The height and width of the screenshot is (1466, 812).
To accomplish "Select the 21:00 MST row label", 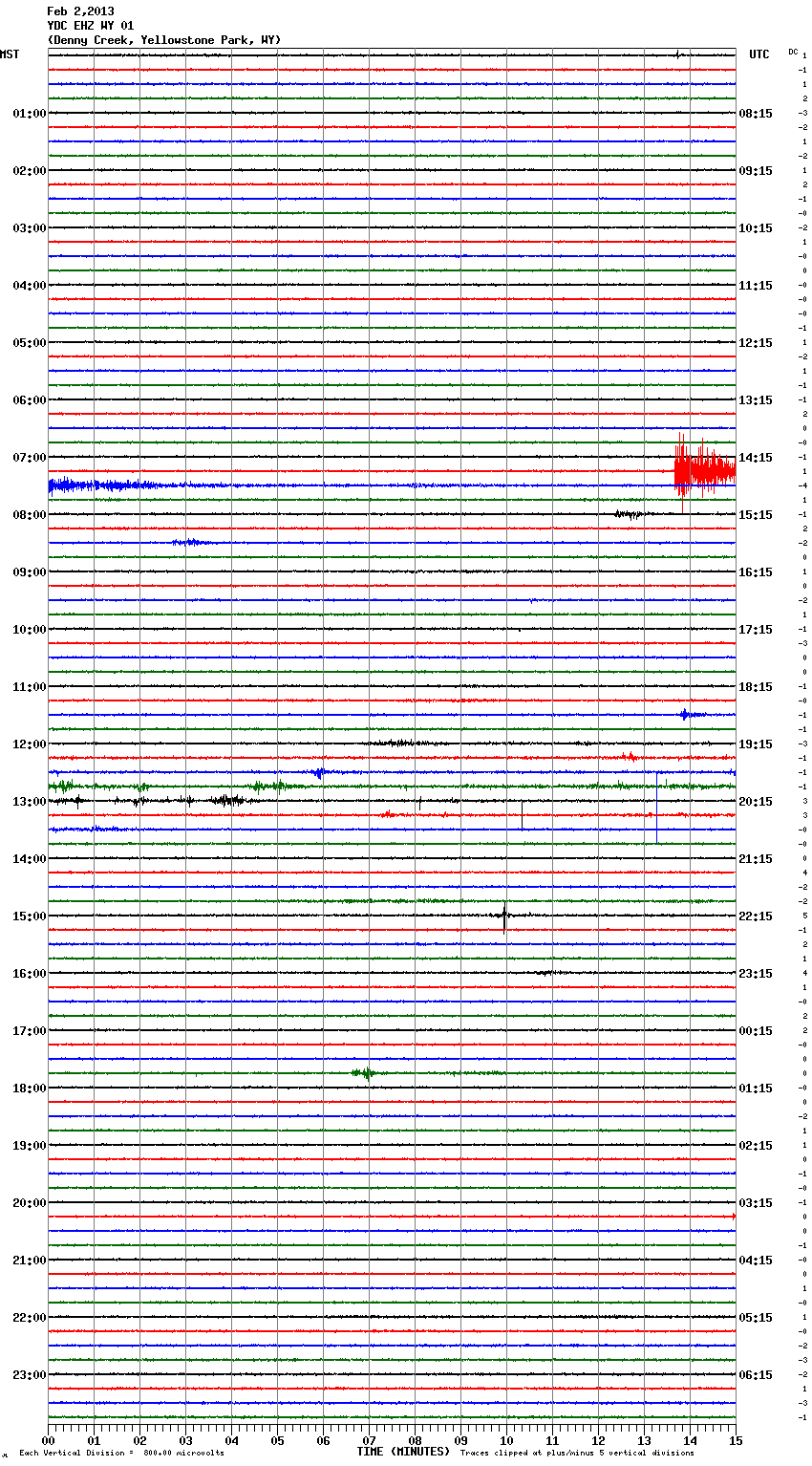I will [30, 1261].
